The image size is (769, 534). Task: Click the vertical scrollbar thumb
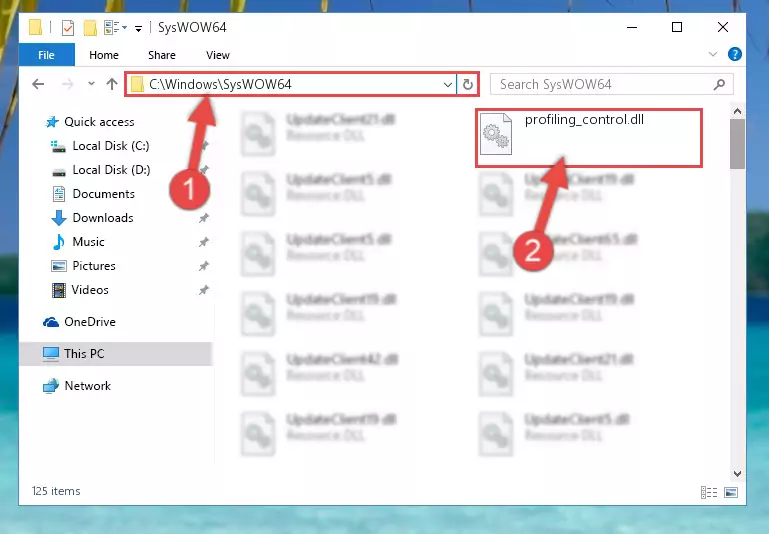737,144
